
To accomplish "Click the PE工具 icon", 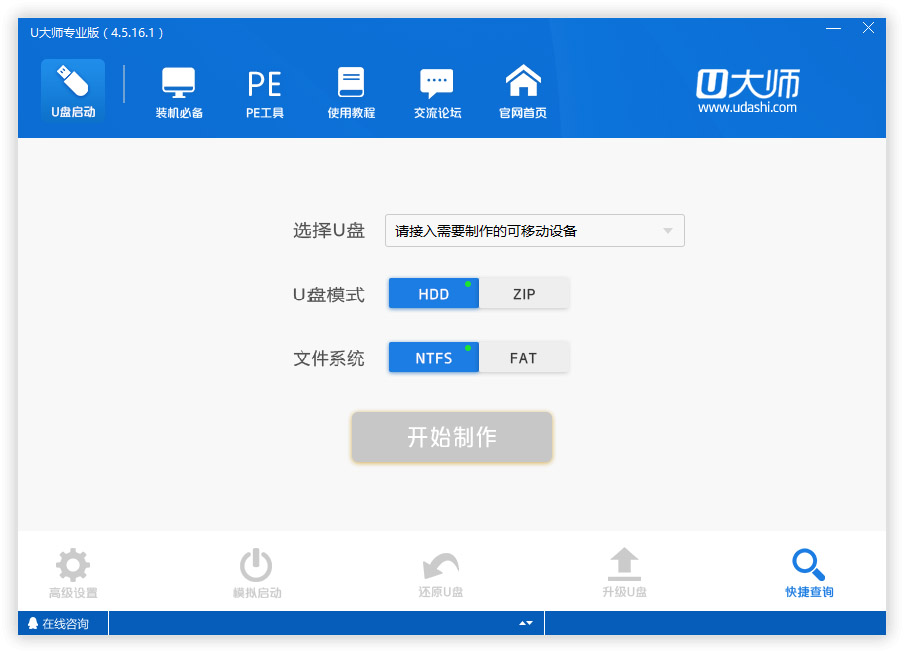I will (x=263, y=90).
